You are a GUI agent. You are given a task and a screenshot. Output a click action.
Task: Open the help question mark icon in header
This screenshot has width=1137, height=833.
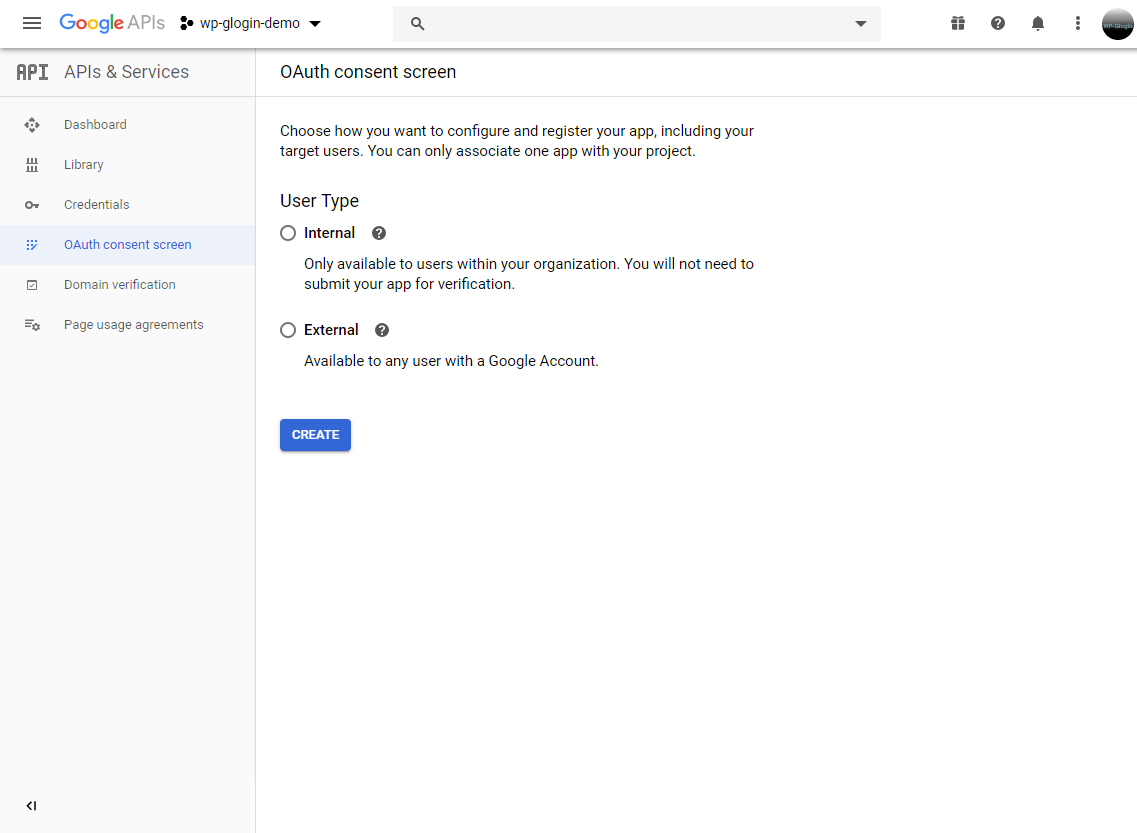pos(998,23)
